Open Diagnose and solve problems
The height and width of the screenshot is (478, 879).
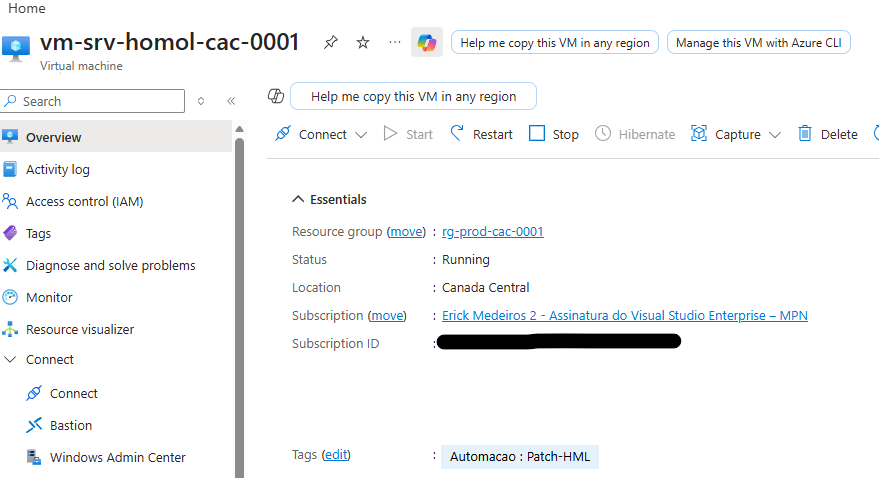[x=110, y=265]
